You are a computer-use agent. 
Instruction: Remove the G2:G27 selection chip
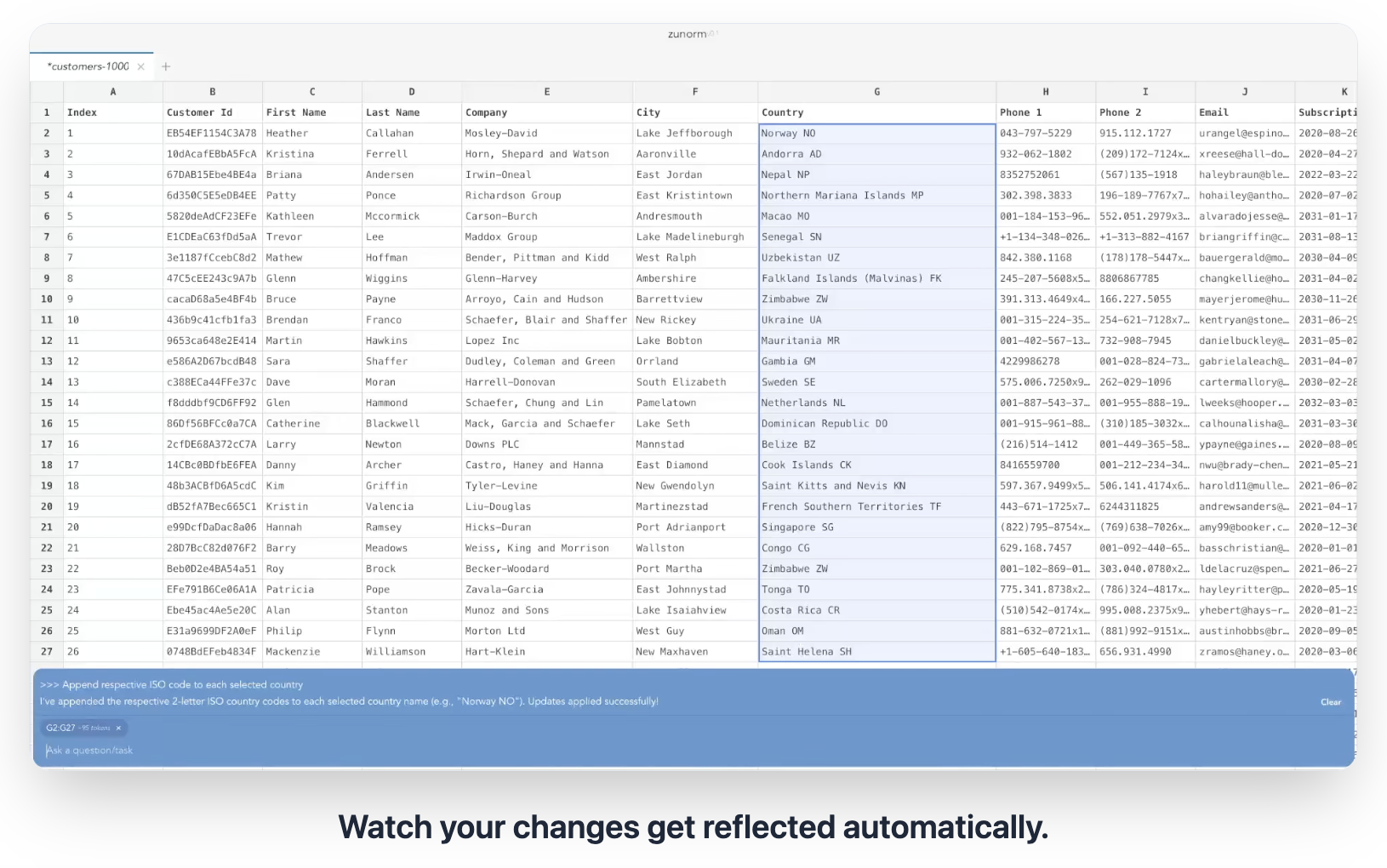[x=118, y=728]
